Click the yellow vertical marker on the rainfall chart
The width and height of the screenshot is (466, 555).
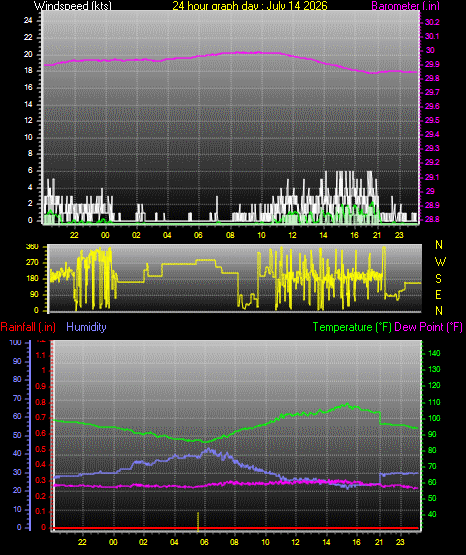tap(198, 521)
